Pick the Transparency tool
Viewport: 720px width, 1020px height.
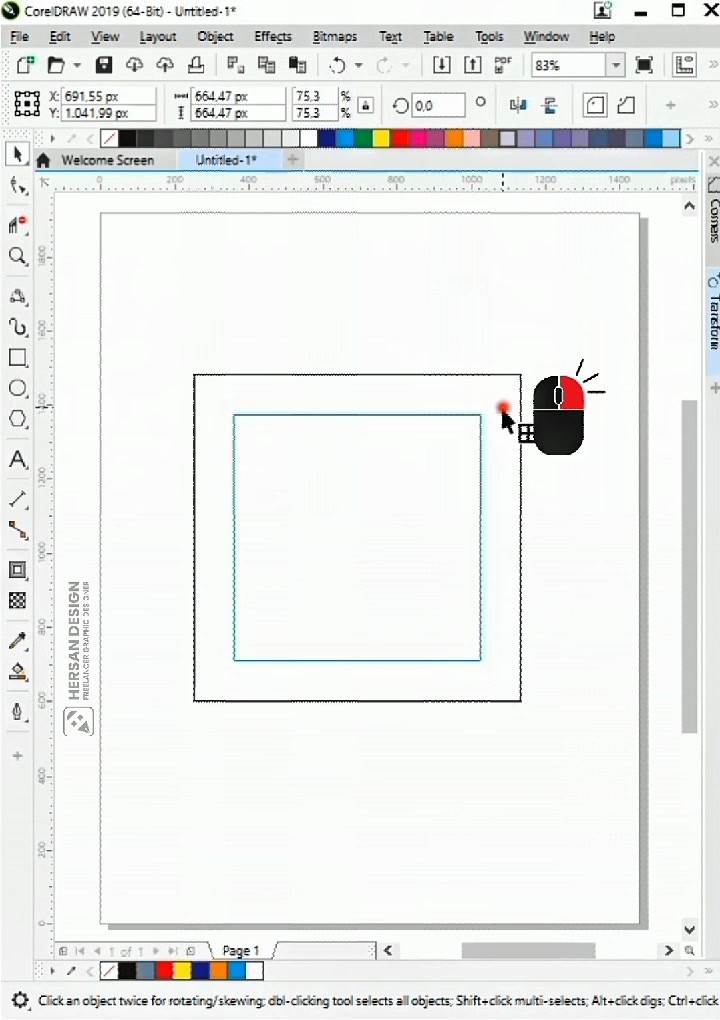tap(18, 600)
